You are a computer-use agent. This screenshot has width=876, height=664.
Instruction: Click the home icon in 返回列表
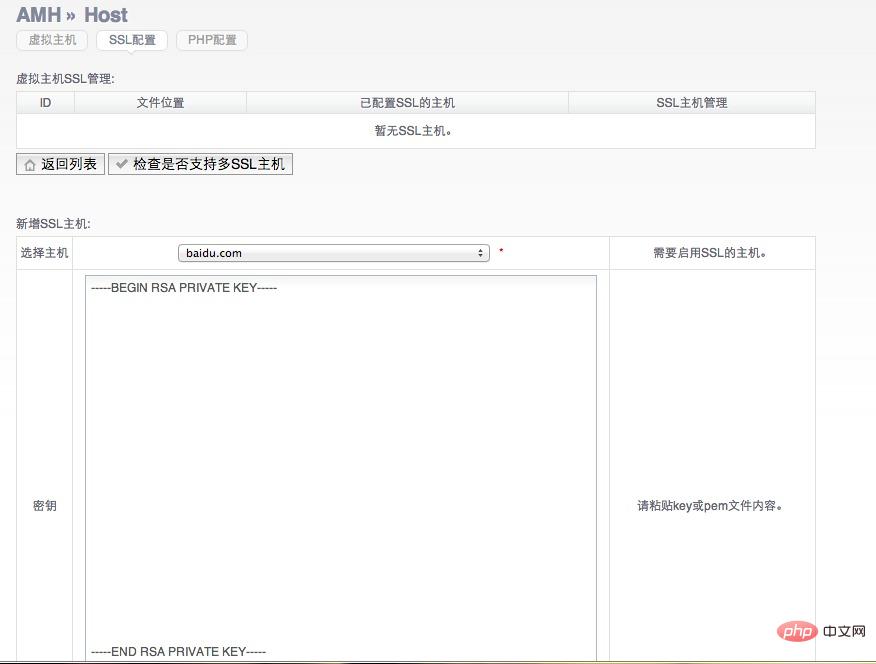click(30, 165)
